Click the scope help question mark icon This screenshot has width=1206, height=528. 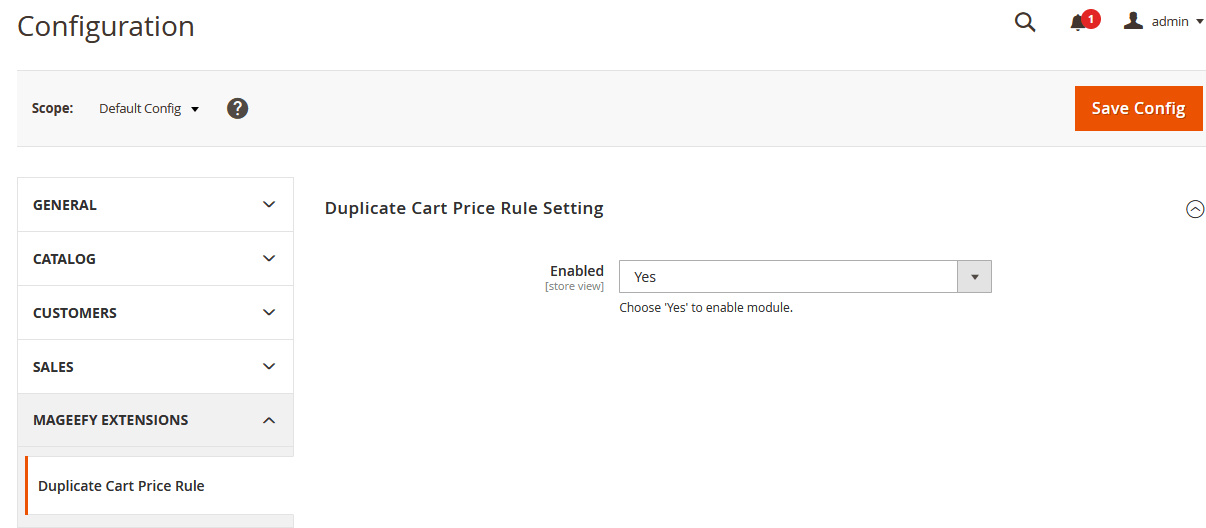[237, 108]
